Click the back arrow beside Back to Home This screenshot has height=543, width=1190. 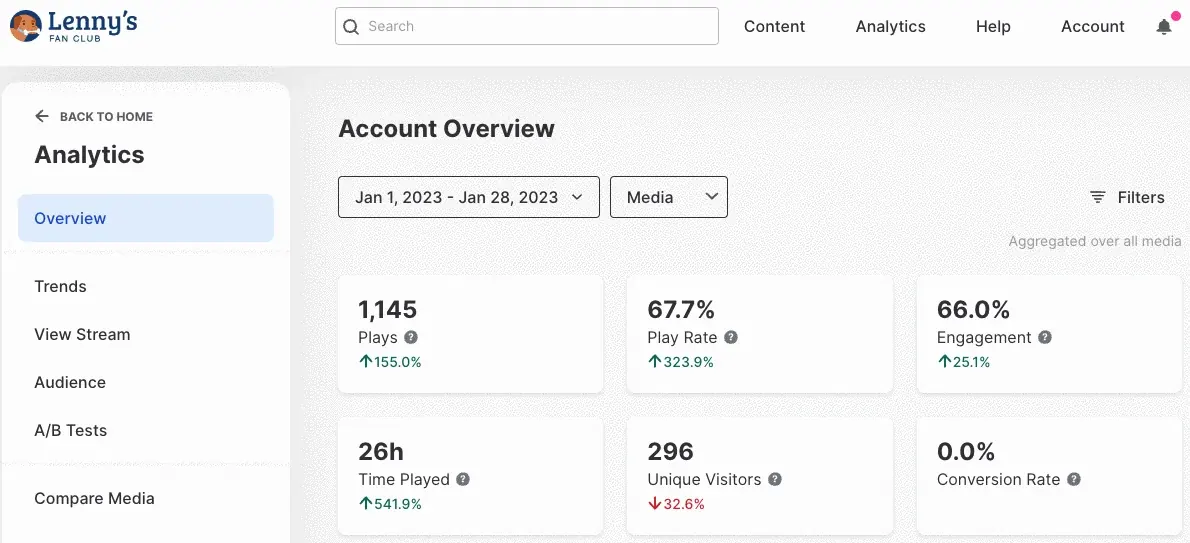[42, 116]
